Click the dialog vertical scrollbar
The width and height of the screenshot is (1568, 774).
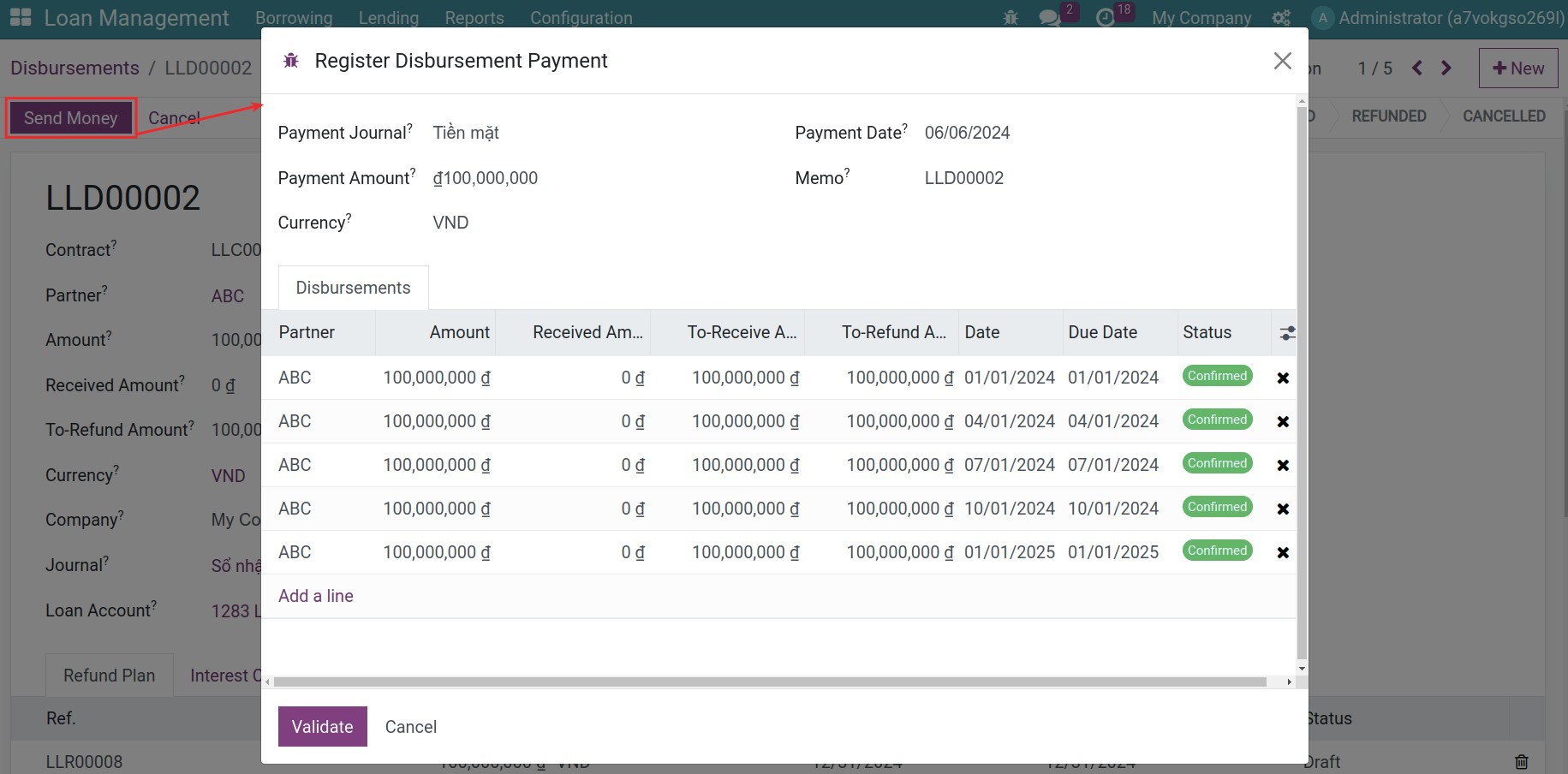click(x=1302, y=384)
